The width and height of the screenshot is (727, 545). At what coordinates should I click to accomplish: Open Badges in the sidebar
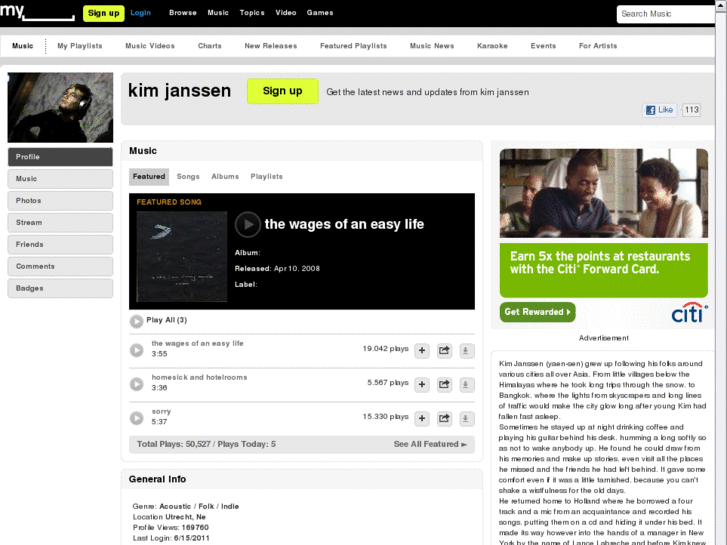coord(60,288)
